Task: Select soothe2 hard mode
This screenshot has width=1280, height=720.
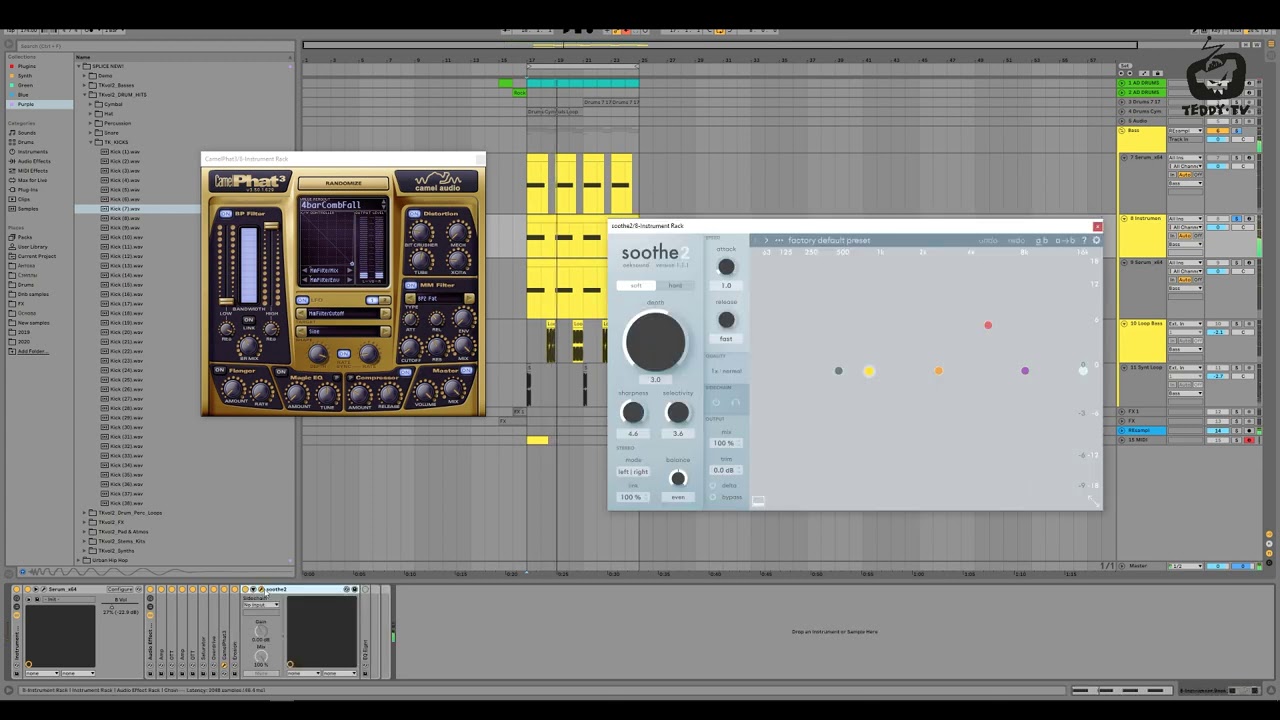Action: [x=675, y=285]
